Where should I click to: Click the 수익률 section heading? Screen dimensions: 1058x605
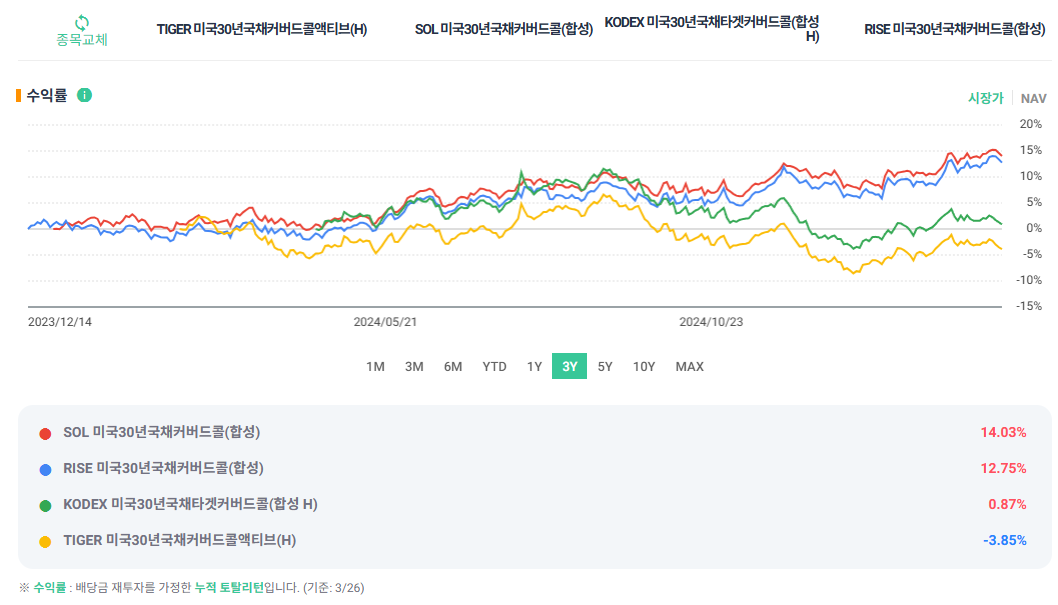(47, 96)
